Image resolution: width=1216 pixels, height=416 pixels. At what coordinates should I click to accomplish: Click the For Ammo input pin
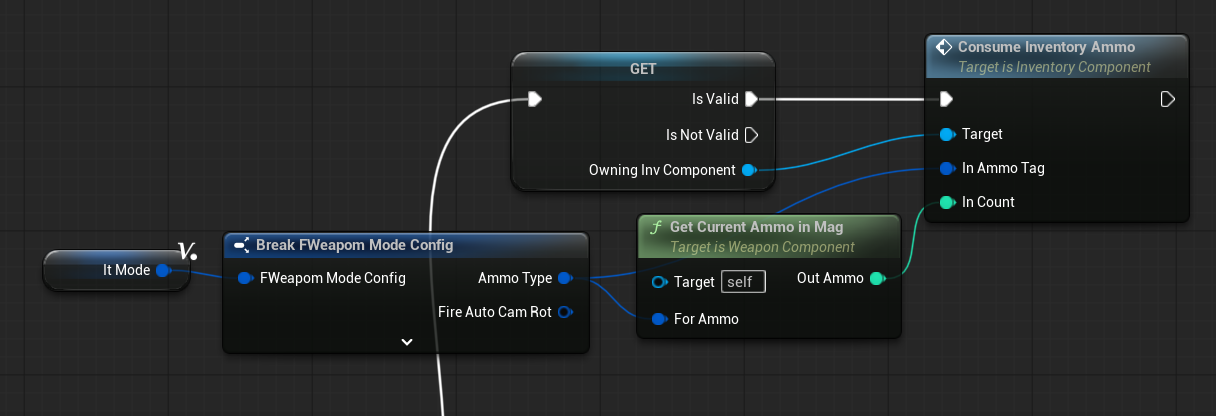(x=658, y=319)
